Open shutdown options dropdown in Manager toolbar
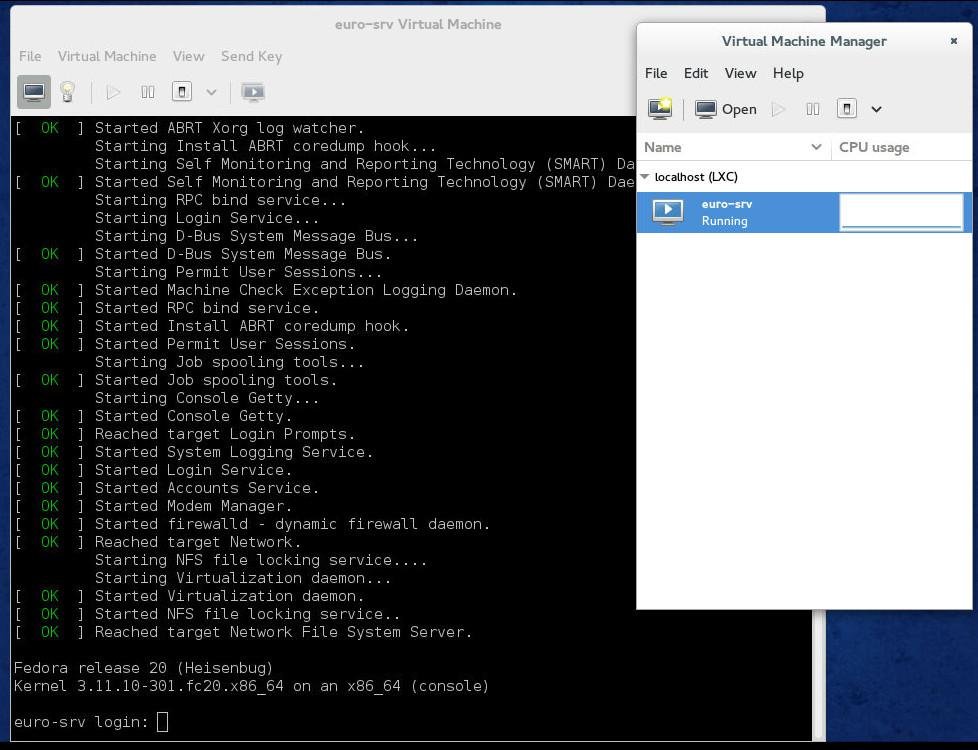The image size is (978, 750). point(876,109)
